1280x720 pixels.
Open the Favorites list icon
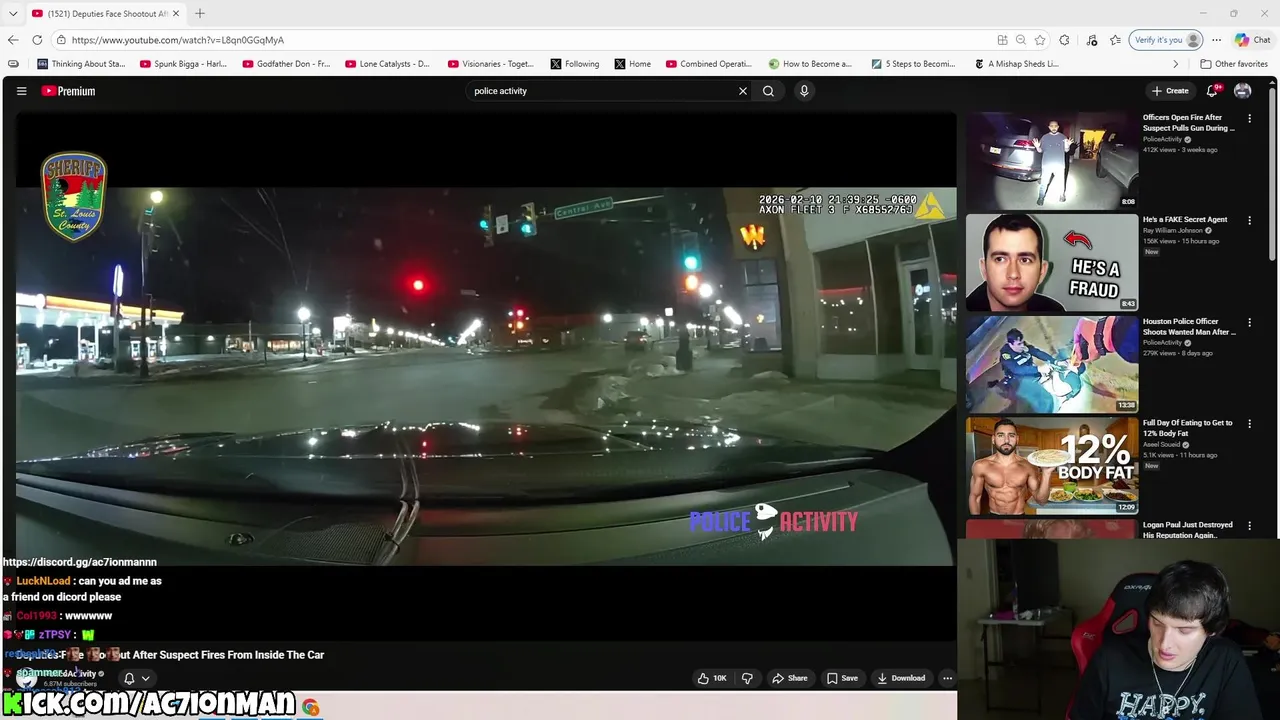click(x=1115, y=40)
